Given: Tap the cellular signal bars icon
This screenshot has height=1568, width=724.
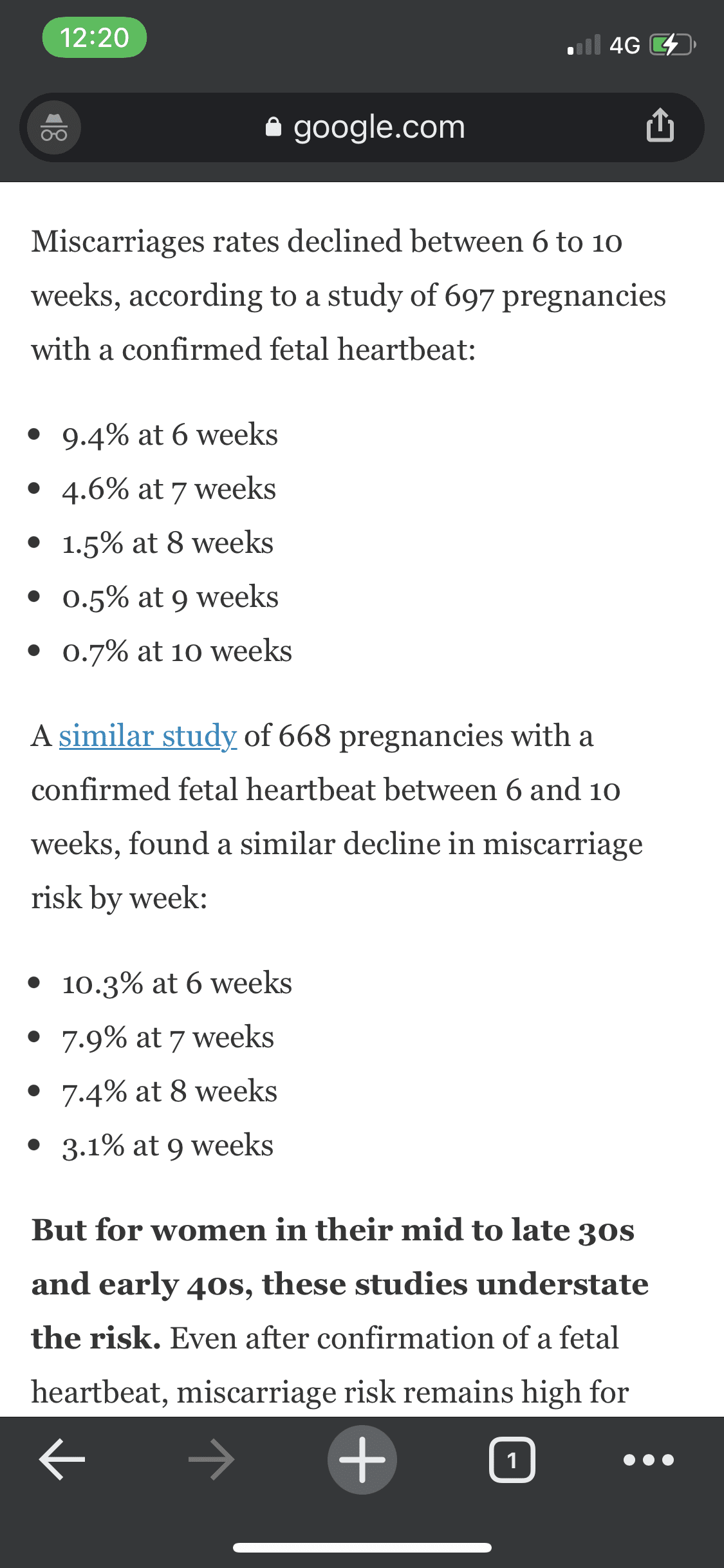Looking at the screenshot, I should pyautogui.click(x=584, y=45).
